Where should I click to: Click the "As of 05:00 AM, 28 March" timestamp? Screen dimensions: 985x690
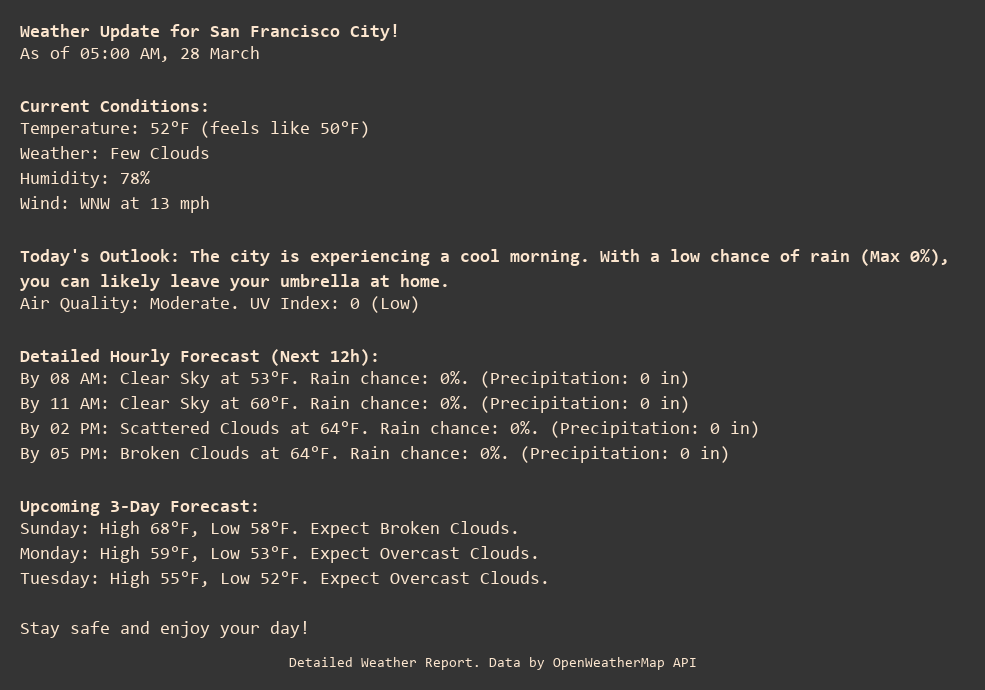click(x=139, y=53)
